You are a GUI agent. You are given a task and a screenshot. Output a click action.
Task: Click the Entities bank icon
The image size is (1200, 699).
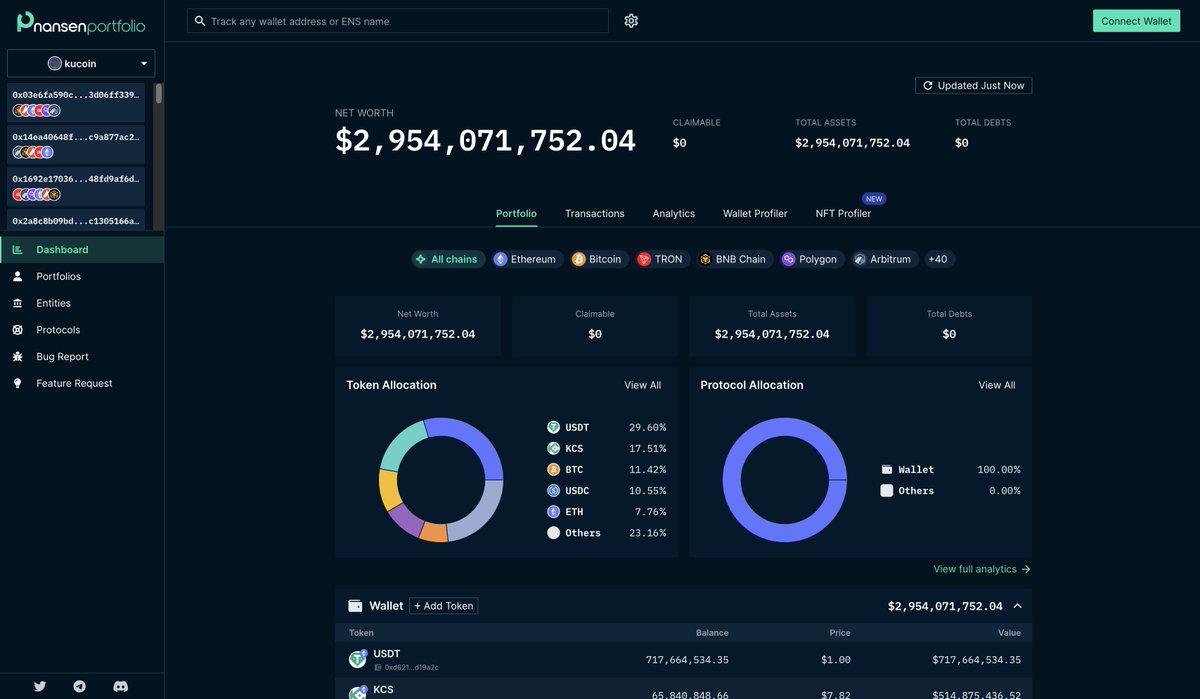coord(17,303)
